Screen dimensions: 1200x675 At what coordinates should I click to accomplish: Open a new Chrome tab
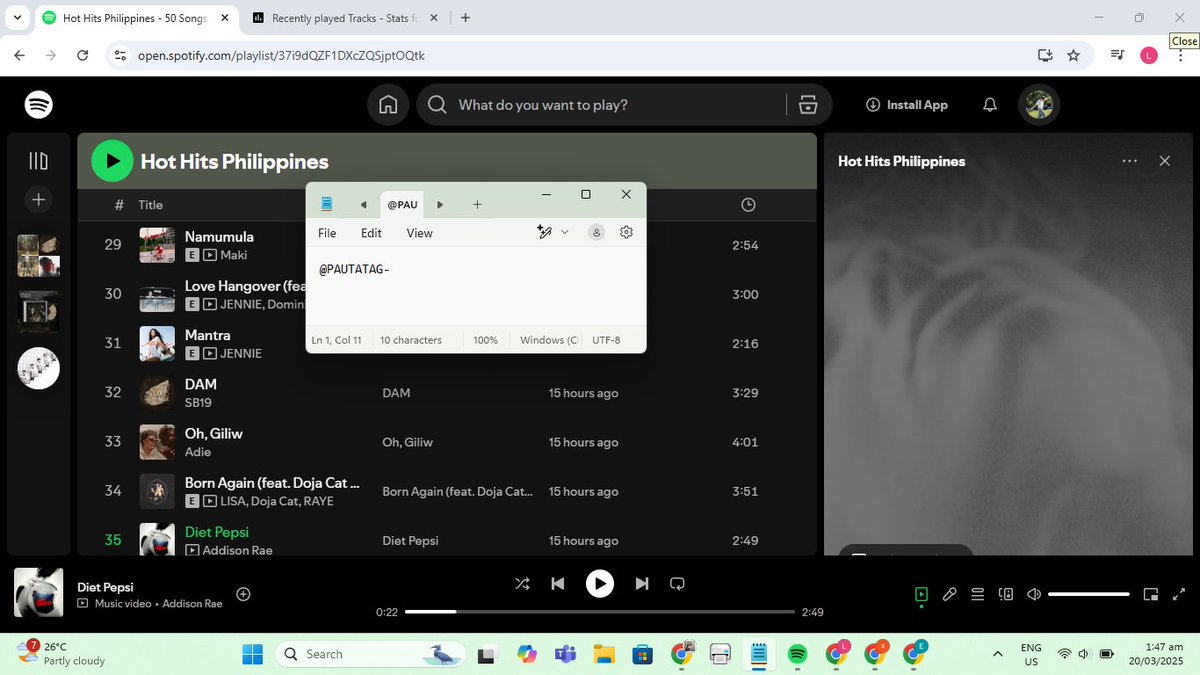pyautogui.click(x=466, y=18)
